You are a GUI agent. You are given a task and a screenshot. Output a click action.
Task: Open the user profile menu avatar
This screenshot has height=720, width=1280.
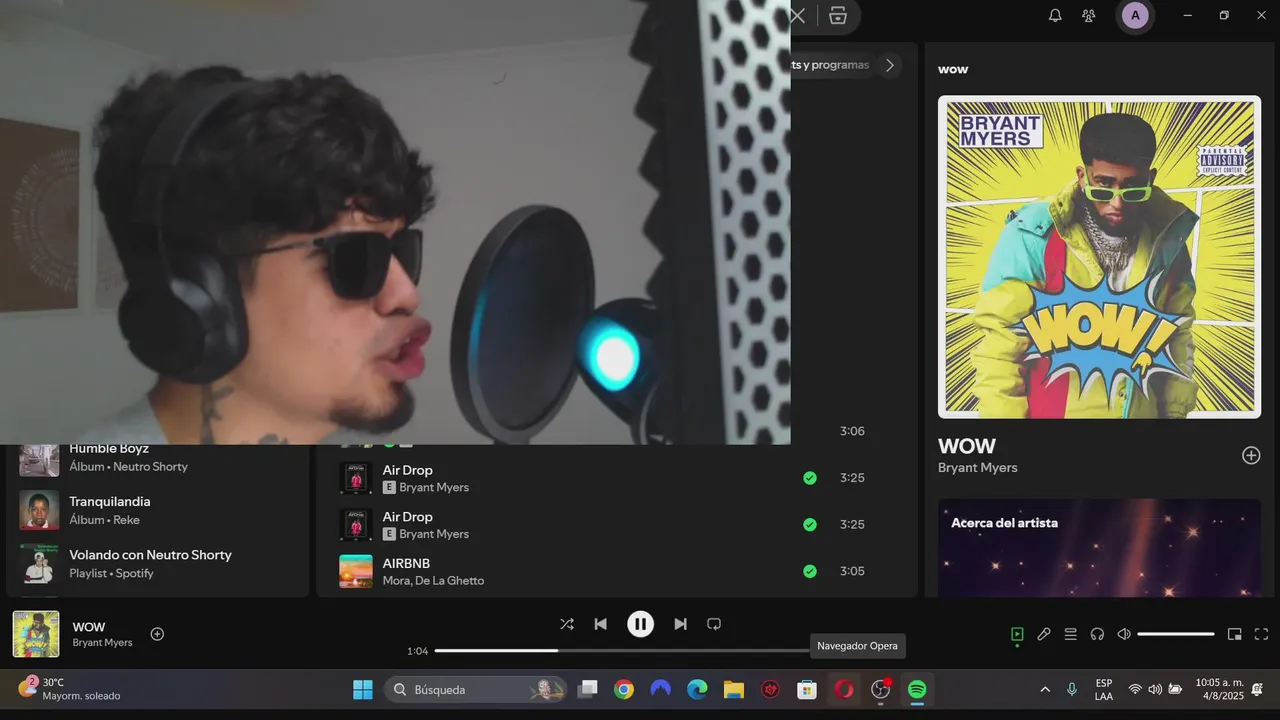point(1135,15)
